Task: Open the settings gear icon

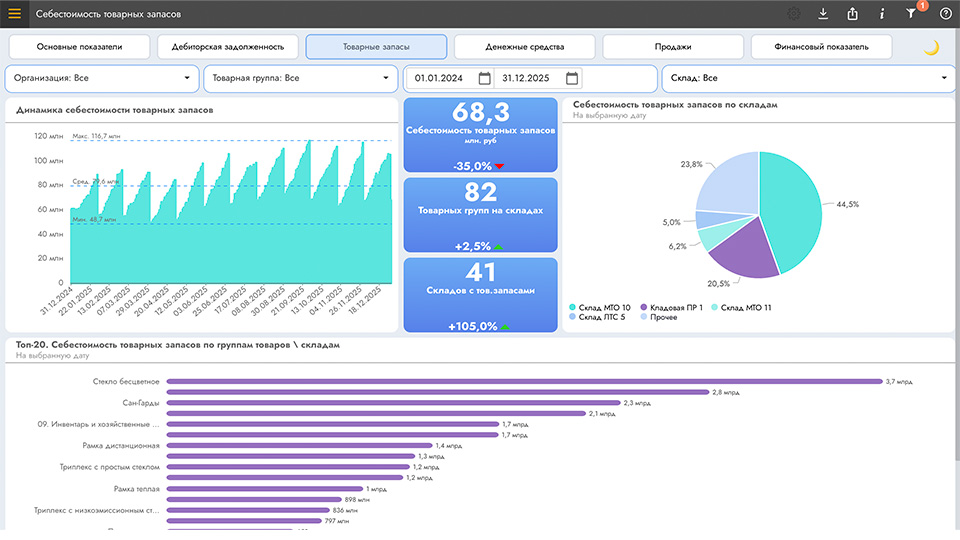Action: coord(793,13)
